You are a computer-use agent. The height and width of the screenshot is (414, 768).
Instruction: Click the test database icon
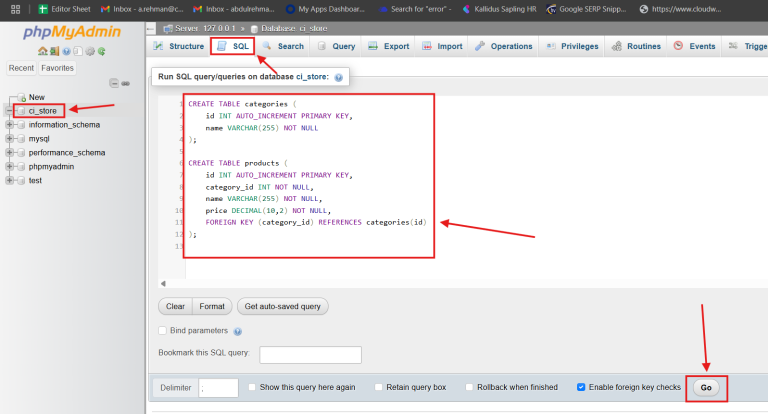(x=21, y=180)
